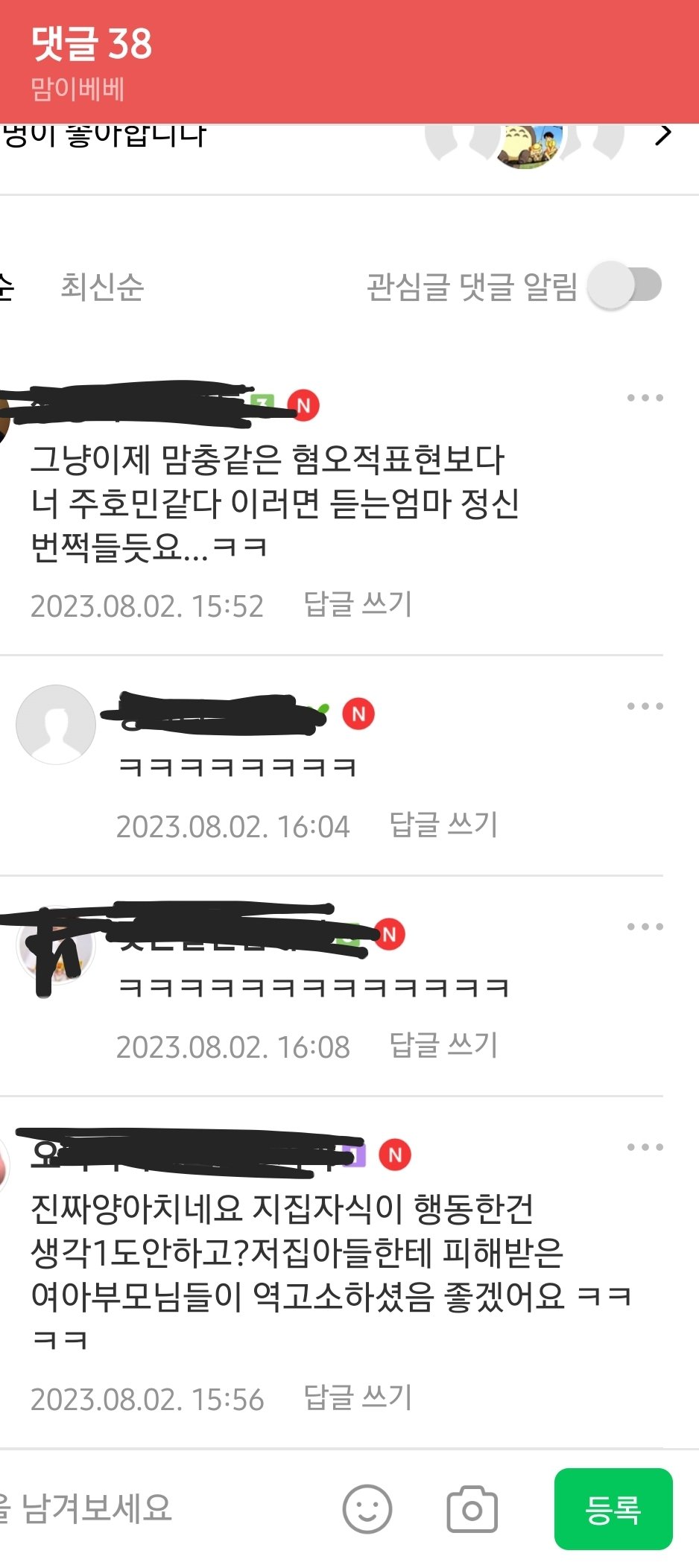The height and width of the screenshot is (1568, 699).
Task: Click 답글 쓰기 under 16:04 comment
Action: click(443, 825)
